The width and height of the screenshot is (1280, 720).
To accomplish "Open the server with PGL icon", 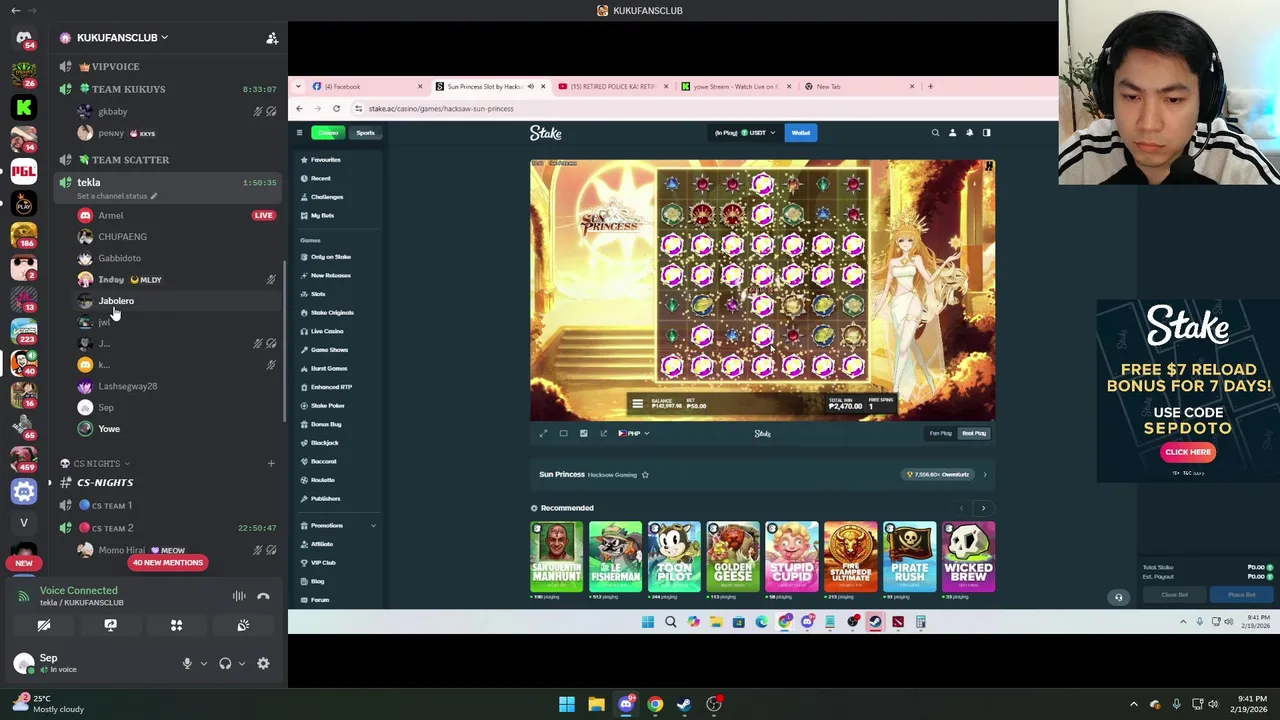I will [x=24, y=171].
